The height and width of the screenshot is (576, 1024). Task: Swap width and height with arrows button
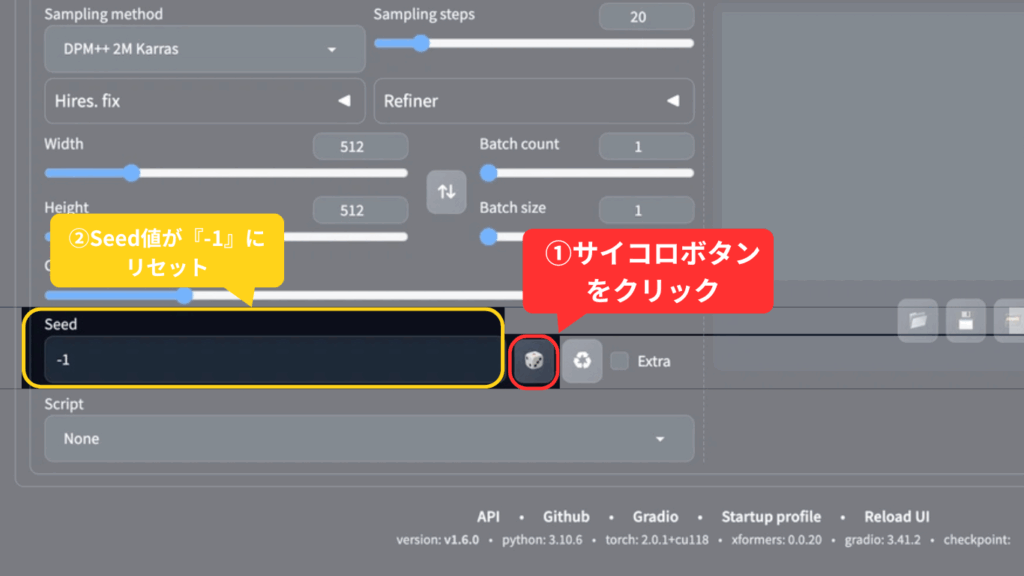click(447, 192)
